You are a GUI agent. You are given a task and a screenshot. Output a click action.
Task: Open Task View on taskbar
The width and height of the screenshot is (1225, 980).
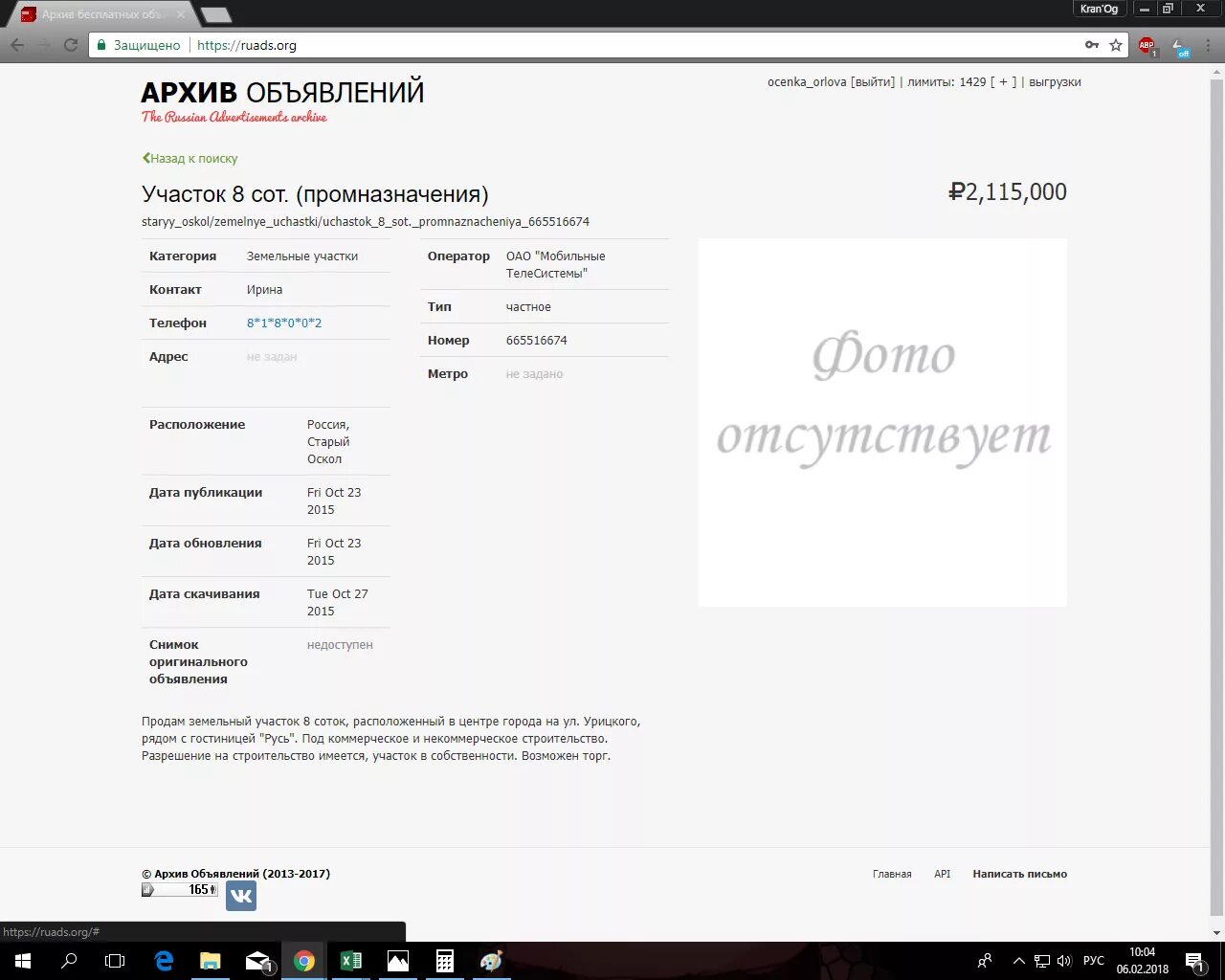(x=115, y=961)
